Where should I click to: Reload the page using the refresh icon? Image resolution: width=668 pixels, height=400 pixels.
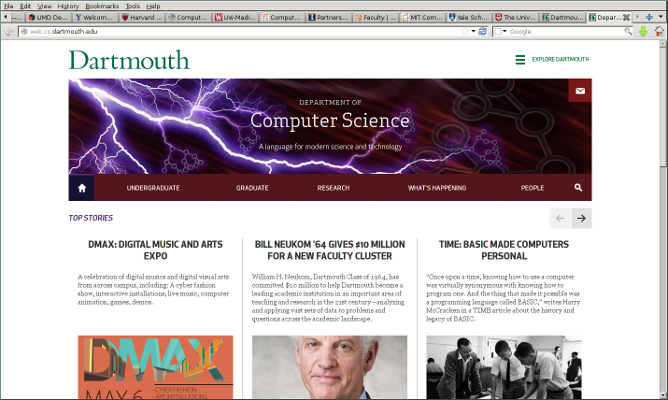(x=482, y=32)
